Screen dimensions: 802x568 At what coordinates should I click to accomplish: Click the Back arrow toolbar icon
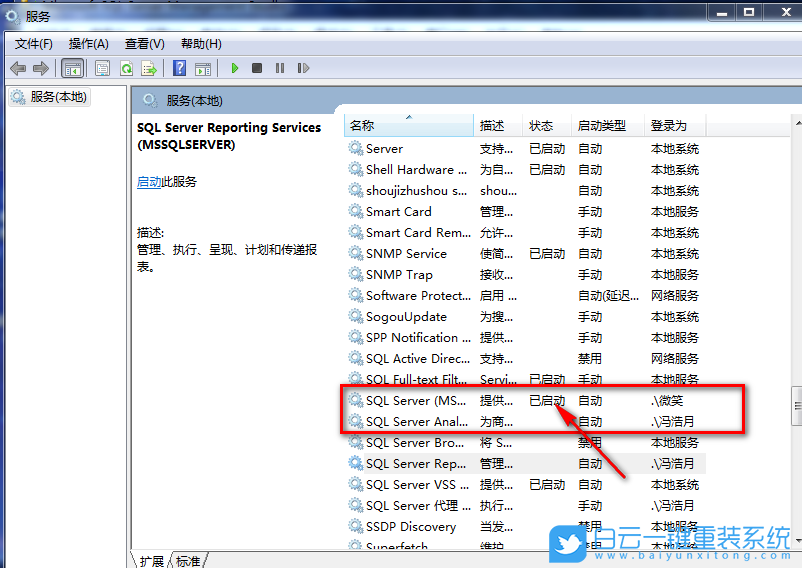18,68
